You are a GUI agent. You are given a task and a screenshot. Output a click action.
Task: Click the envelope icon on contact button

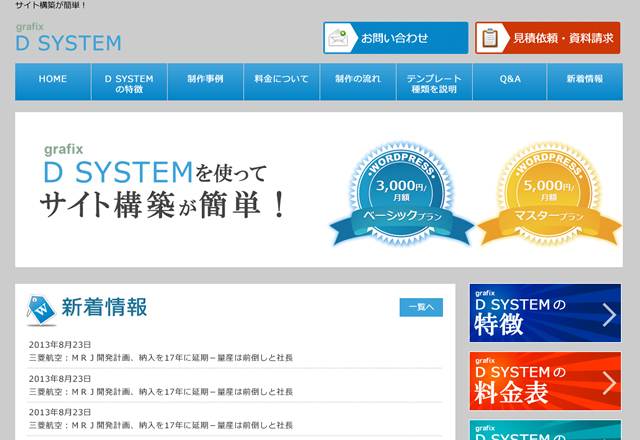338,38
